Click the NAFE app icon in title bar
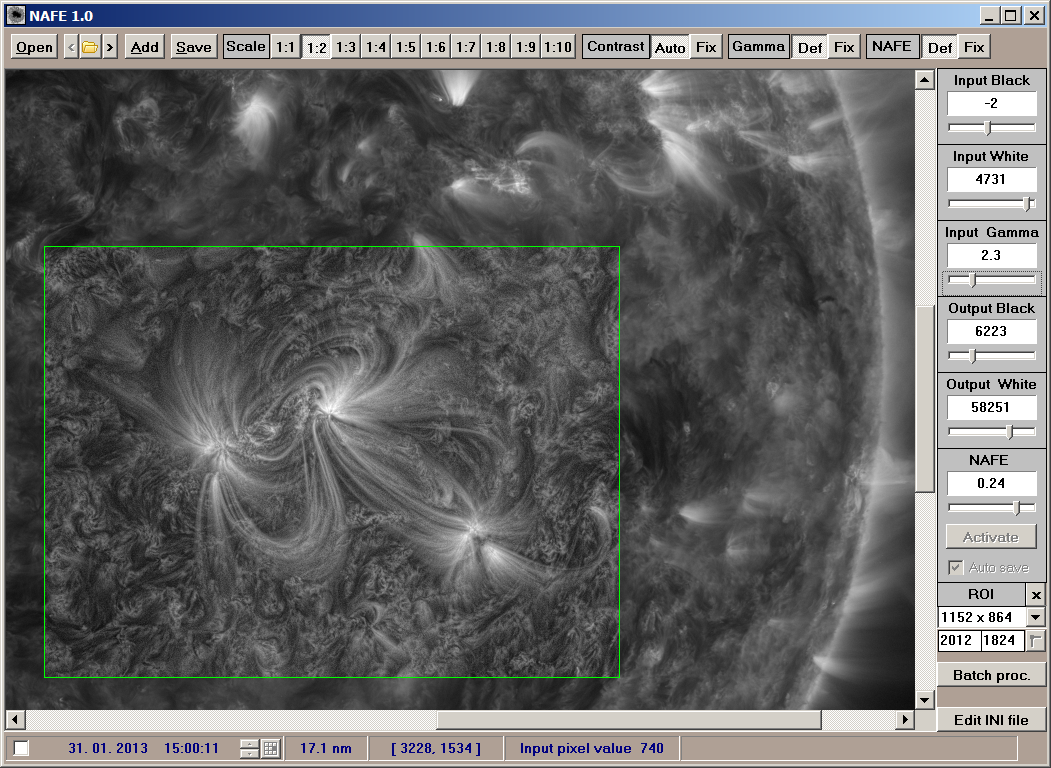This screenshot has width=1051, height=768. 16,15
